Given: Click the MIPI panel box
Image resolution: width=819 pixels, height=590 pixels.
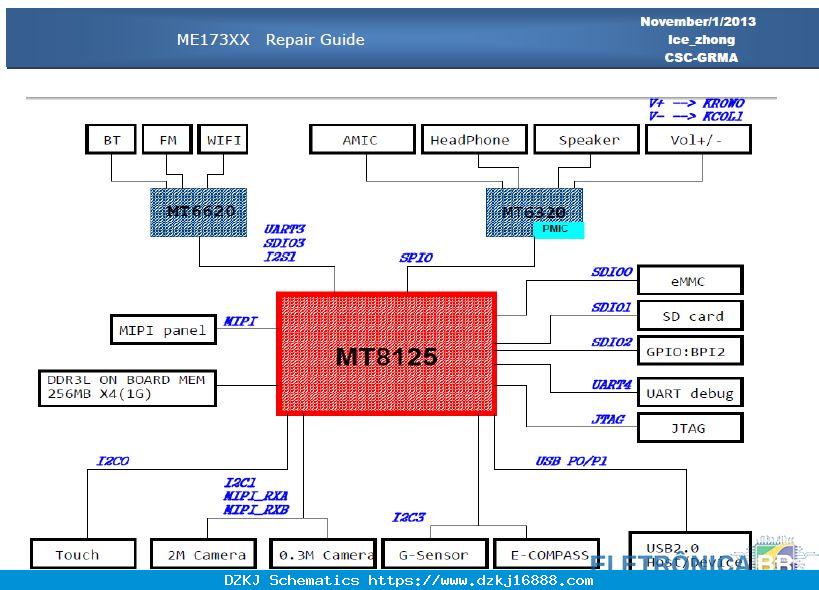Looking at the screenshot, I should point(163,330).
